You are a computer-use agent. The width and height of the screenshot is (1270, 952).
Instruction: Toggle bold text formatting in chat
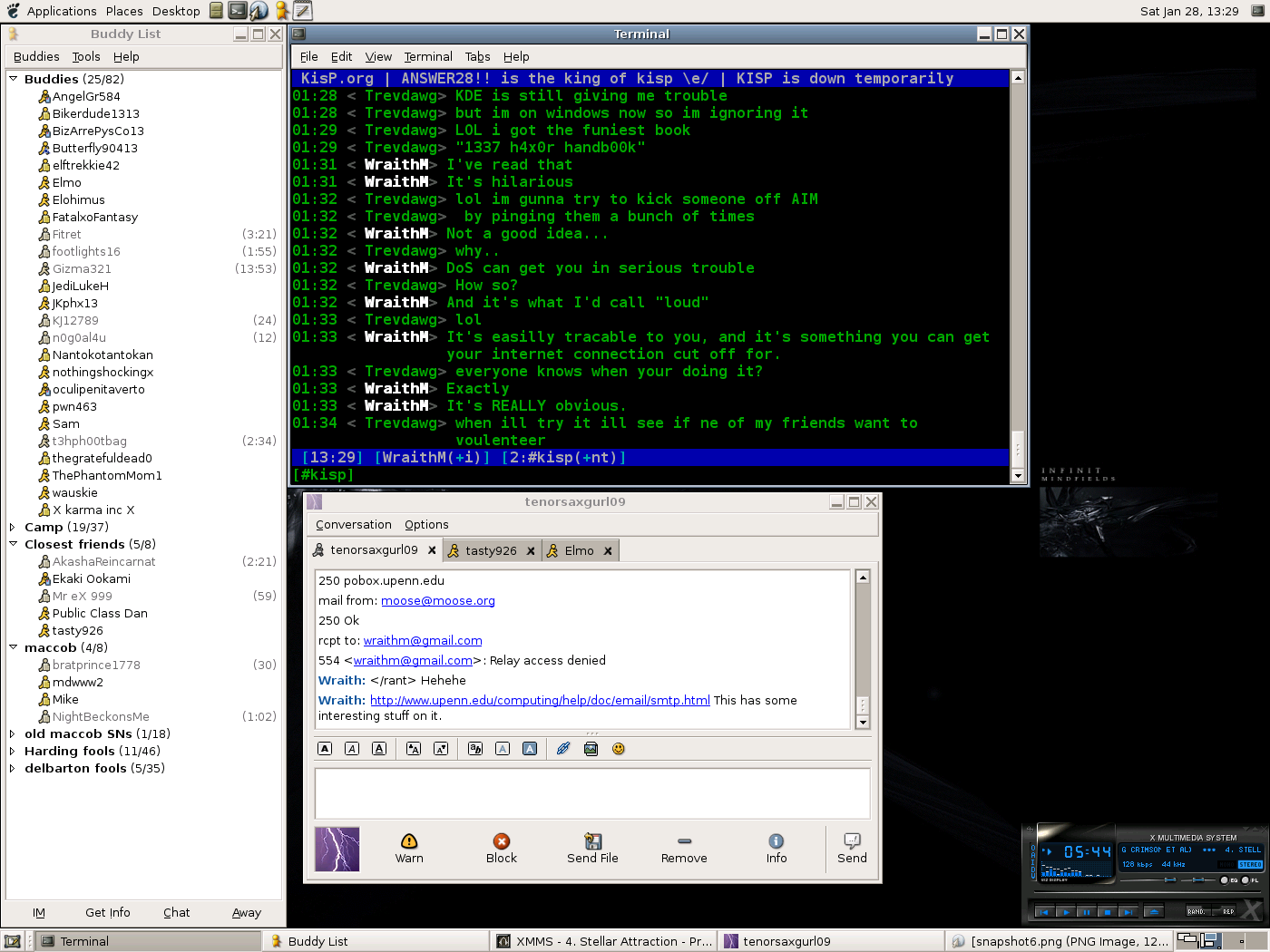coord(325,749)
